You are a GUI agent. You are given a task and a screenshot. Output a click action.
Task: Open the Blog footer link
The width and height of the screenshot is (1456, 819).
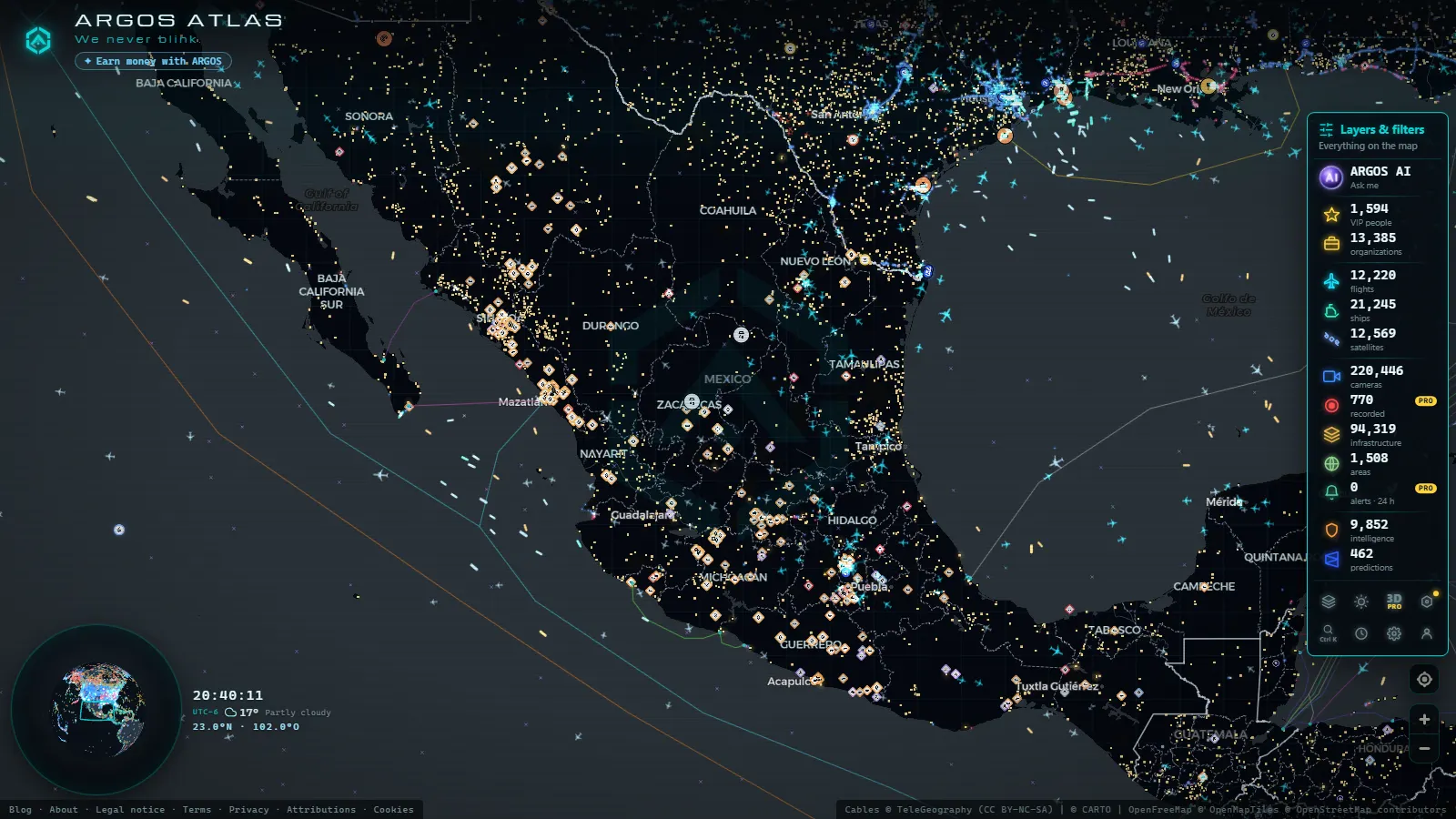tap(20, 810)
